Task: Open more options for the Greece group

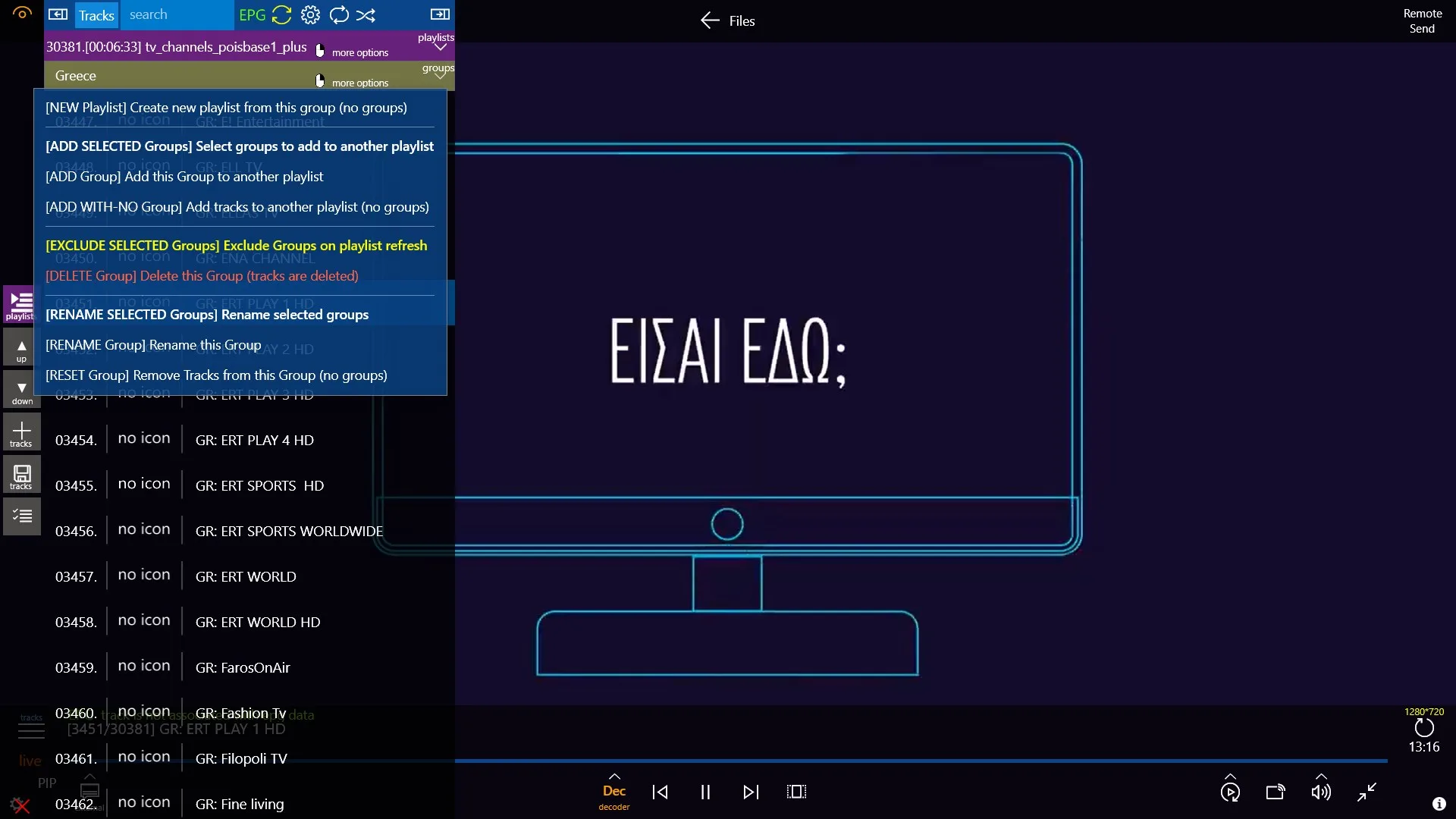Action: pyautogui.click(x=353, y=82)
